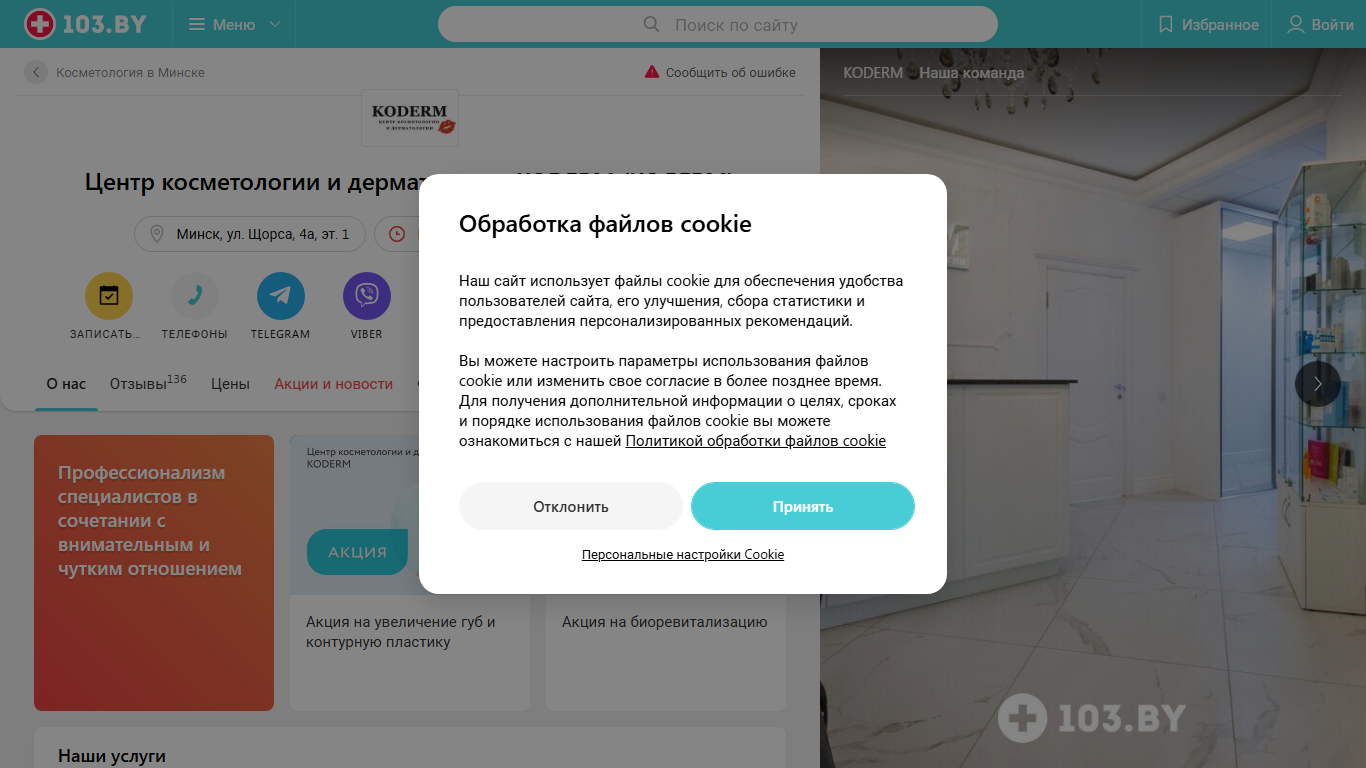Click the Войти user icon
1366x768 pixels.
pos(1296,24)
